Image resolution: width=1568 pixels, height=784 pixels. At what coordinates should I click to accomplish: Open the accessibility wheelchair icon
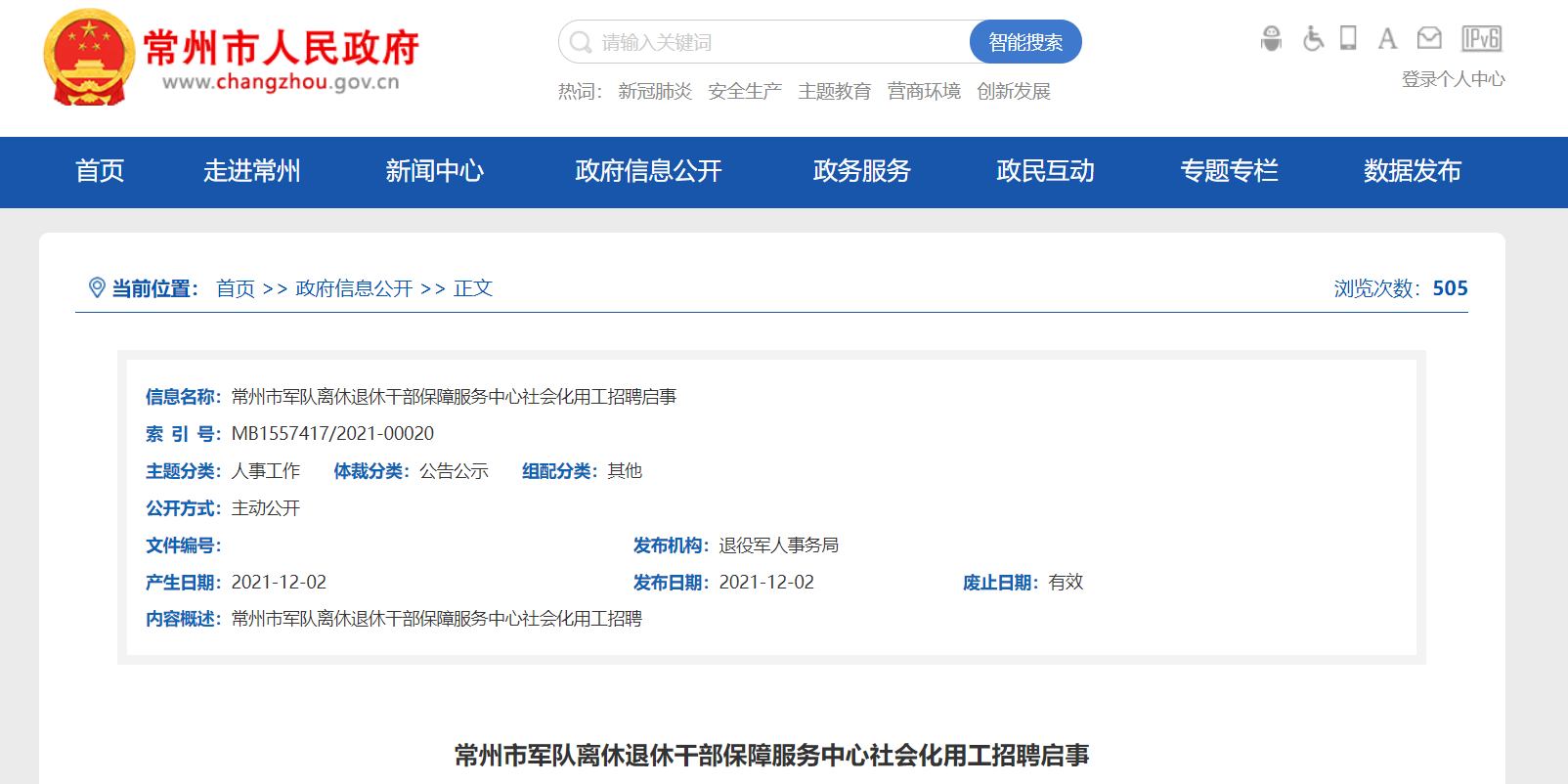click(1313, 39)
